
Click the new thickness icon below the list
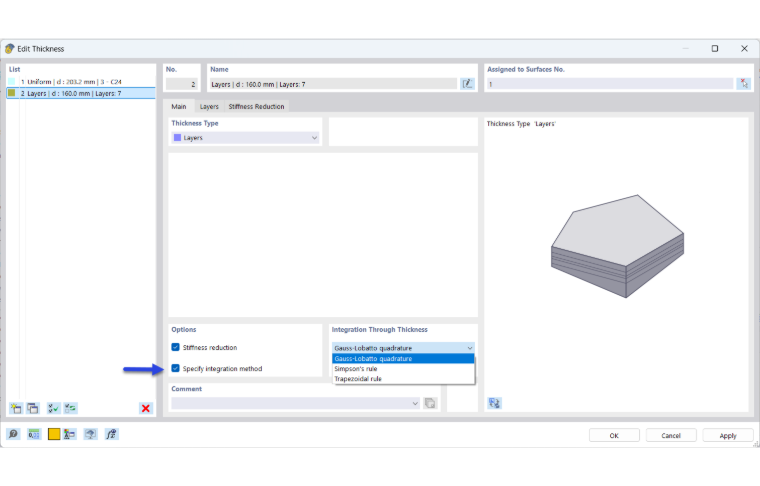(x=16, y=408)
